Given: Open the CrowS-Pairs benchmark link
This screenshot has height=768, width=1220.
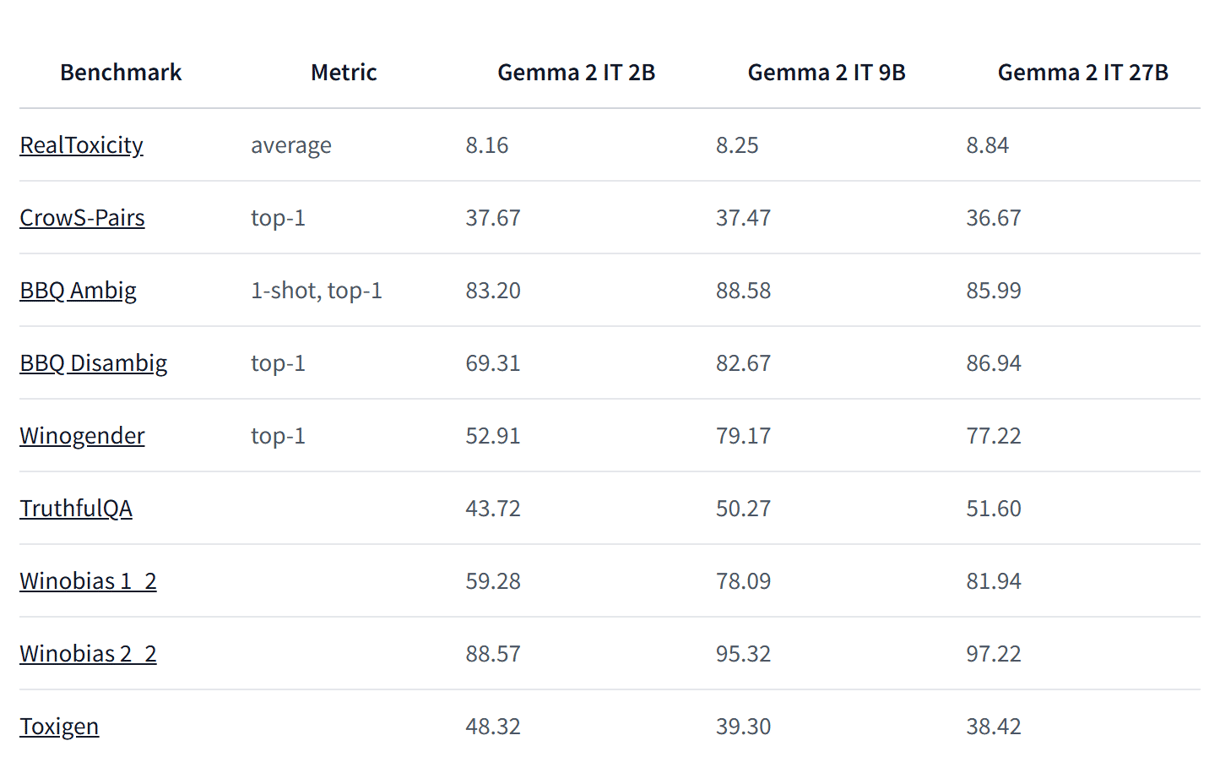Looking at the screenshot, I should pyautogui.click(x=82, y=218).
